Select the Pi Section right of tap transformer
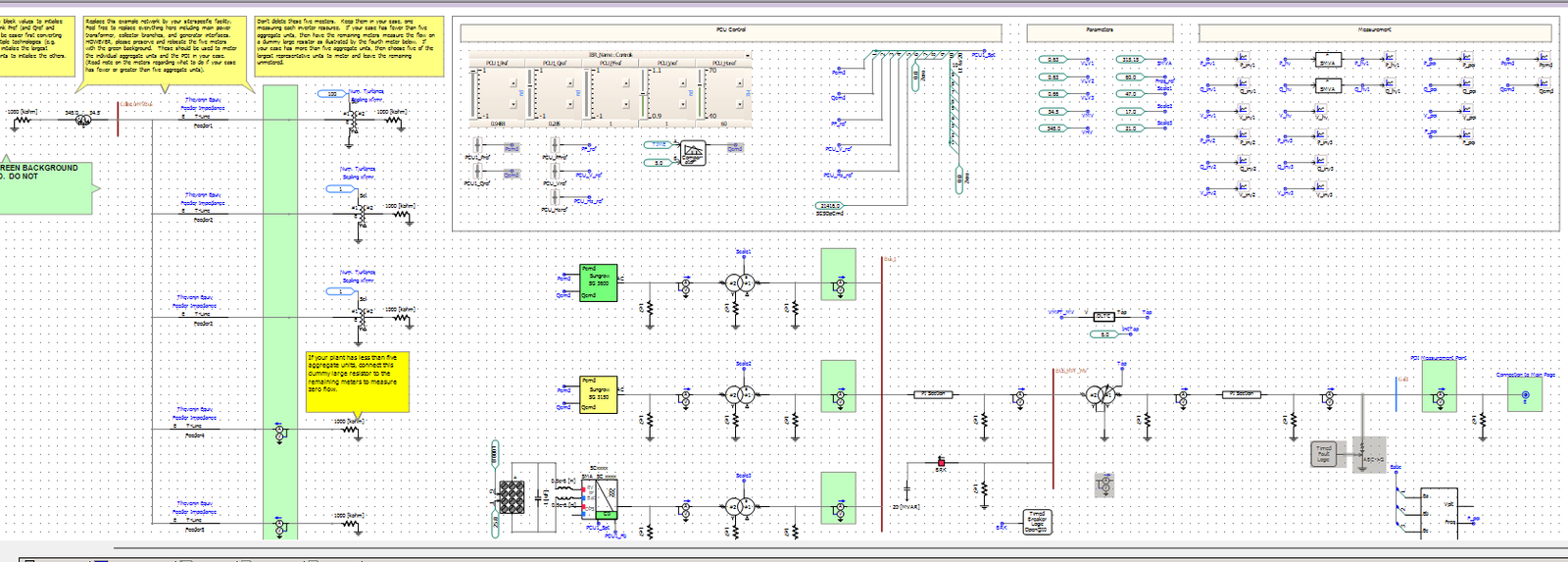The width and height of the screenshot is (1568, 562). (x=1242, y=393)
